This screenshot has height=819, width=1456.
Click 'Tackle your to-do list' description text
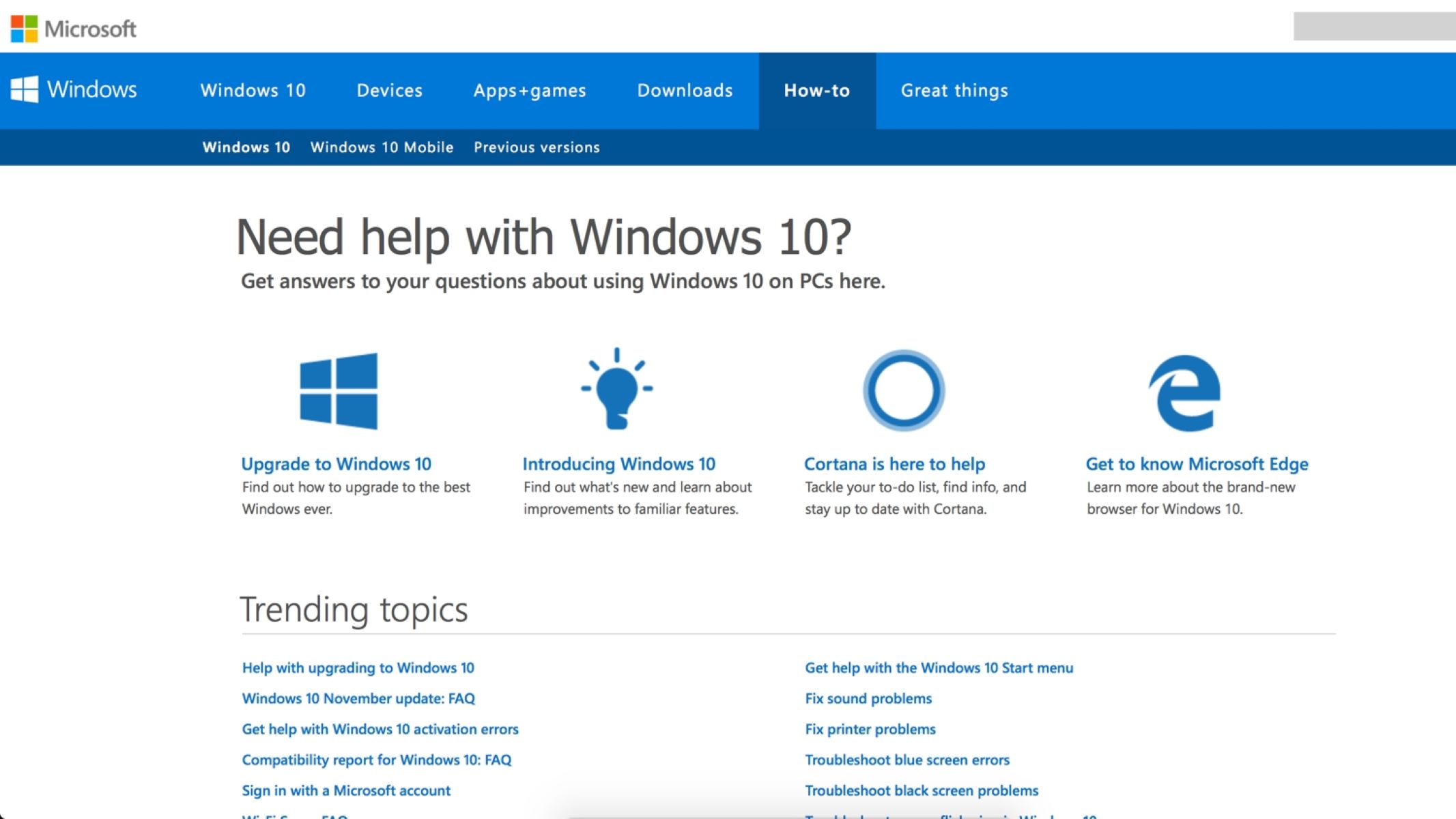click(915, 498)
